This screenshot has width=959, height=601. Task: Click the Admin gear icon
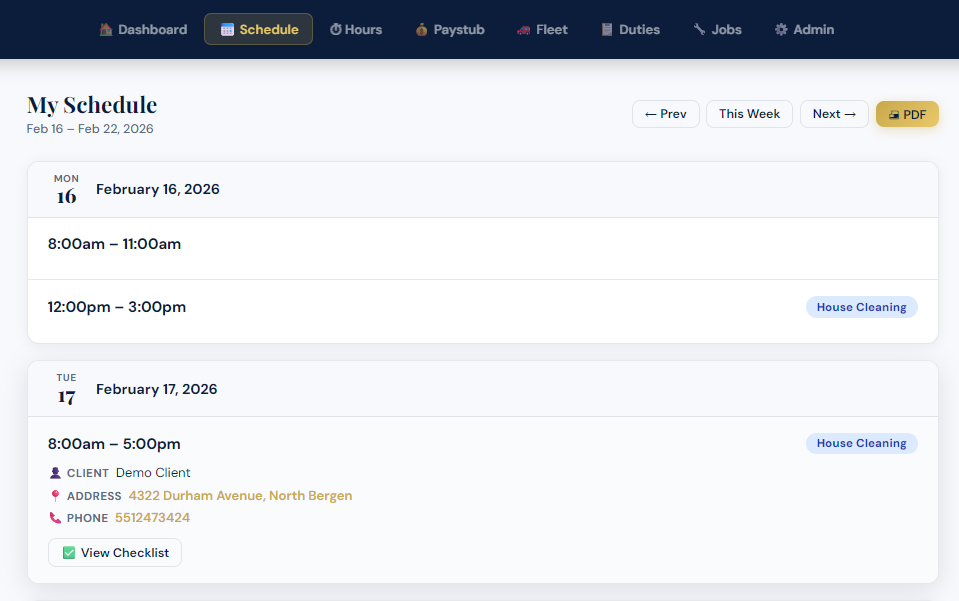781,30
